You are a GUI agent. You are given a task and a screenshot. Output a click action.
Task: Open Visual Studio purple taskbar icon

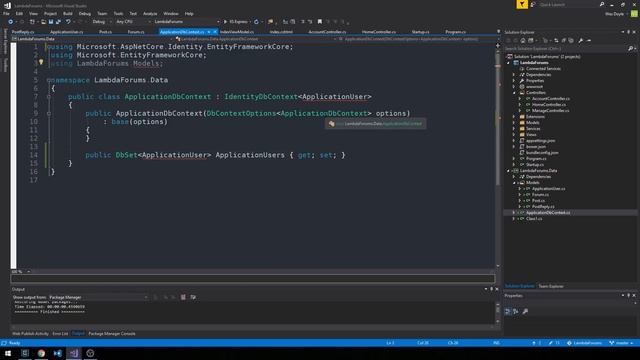click(74, 353)
